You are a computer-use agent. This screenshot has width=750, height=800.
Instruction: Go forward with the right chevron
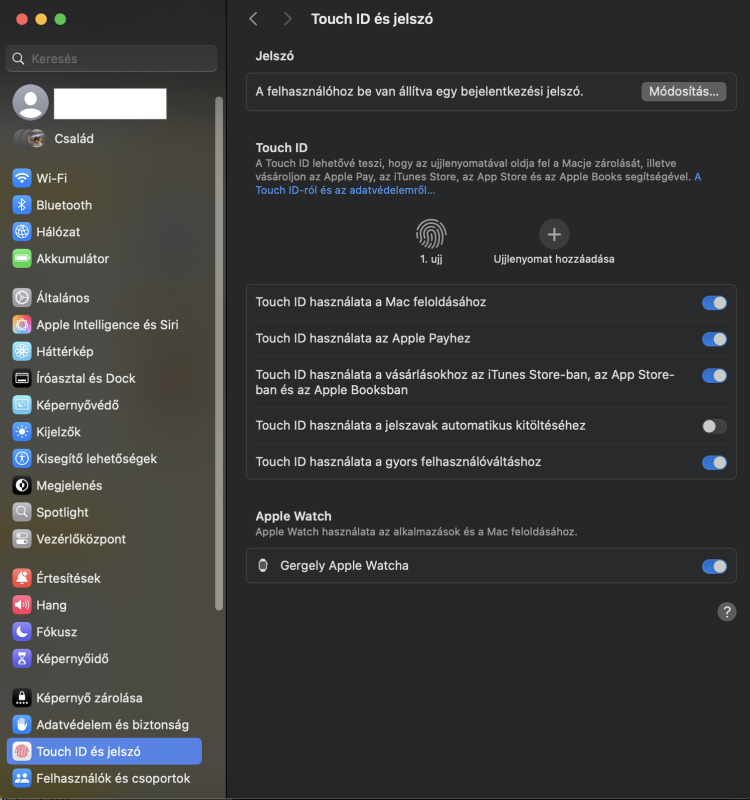click(287, 19)
